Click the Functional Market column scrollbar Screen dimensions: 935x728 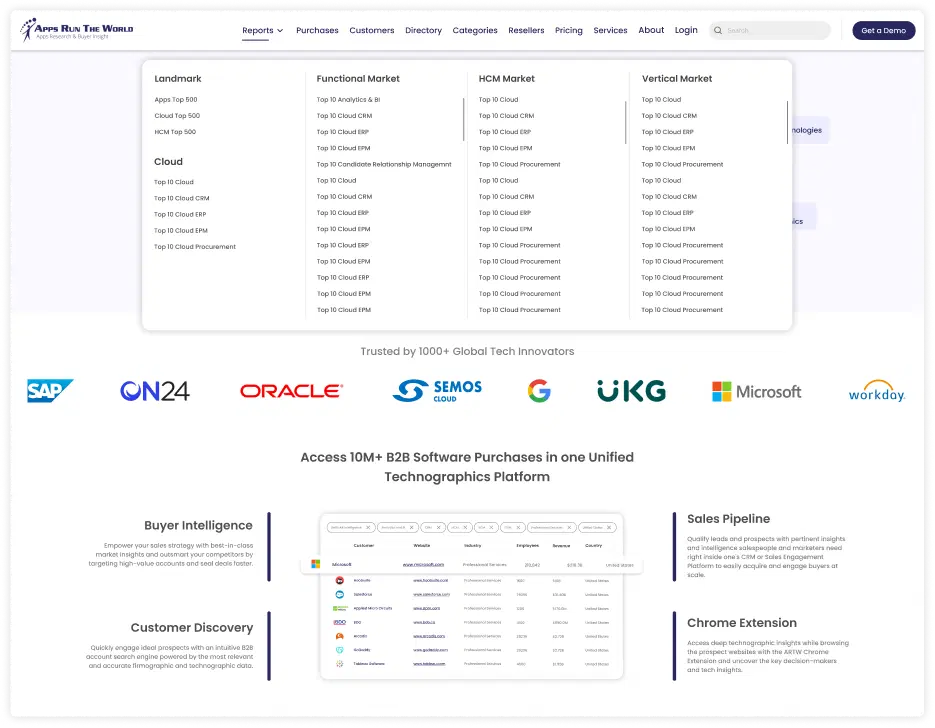[x=463, y=119]
